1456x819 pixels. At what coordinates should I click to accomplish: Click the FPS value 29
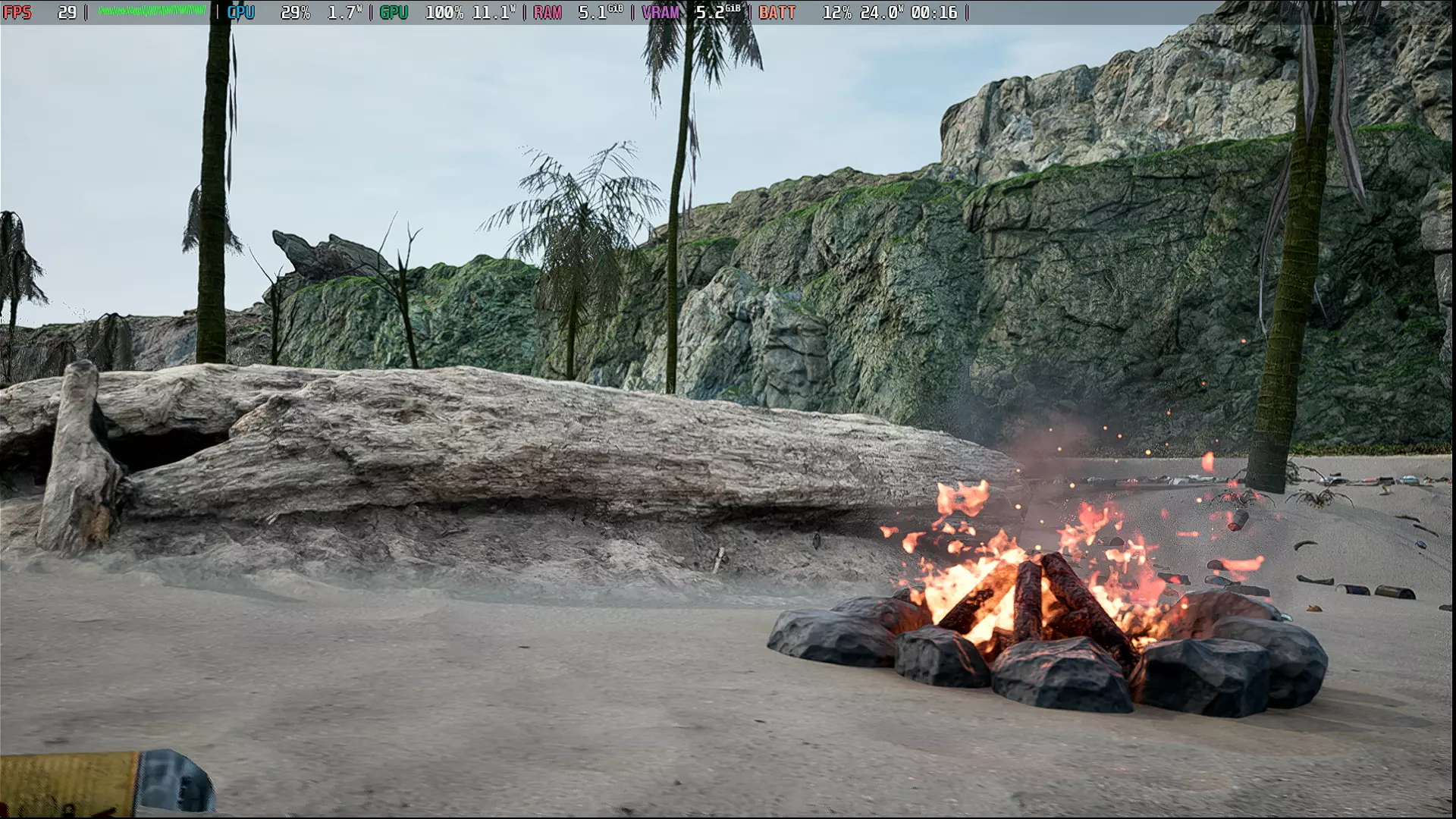67,12
